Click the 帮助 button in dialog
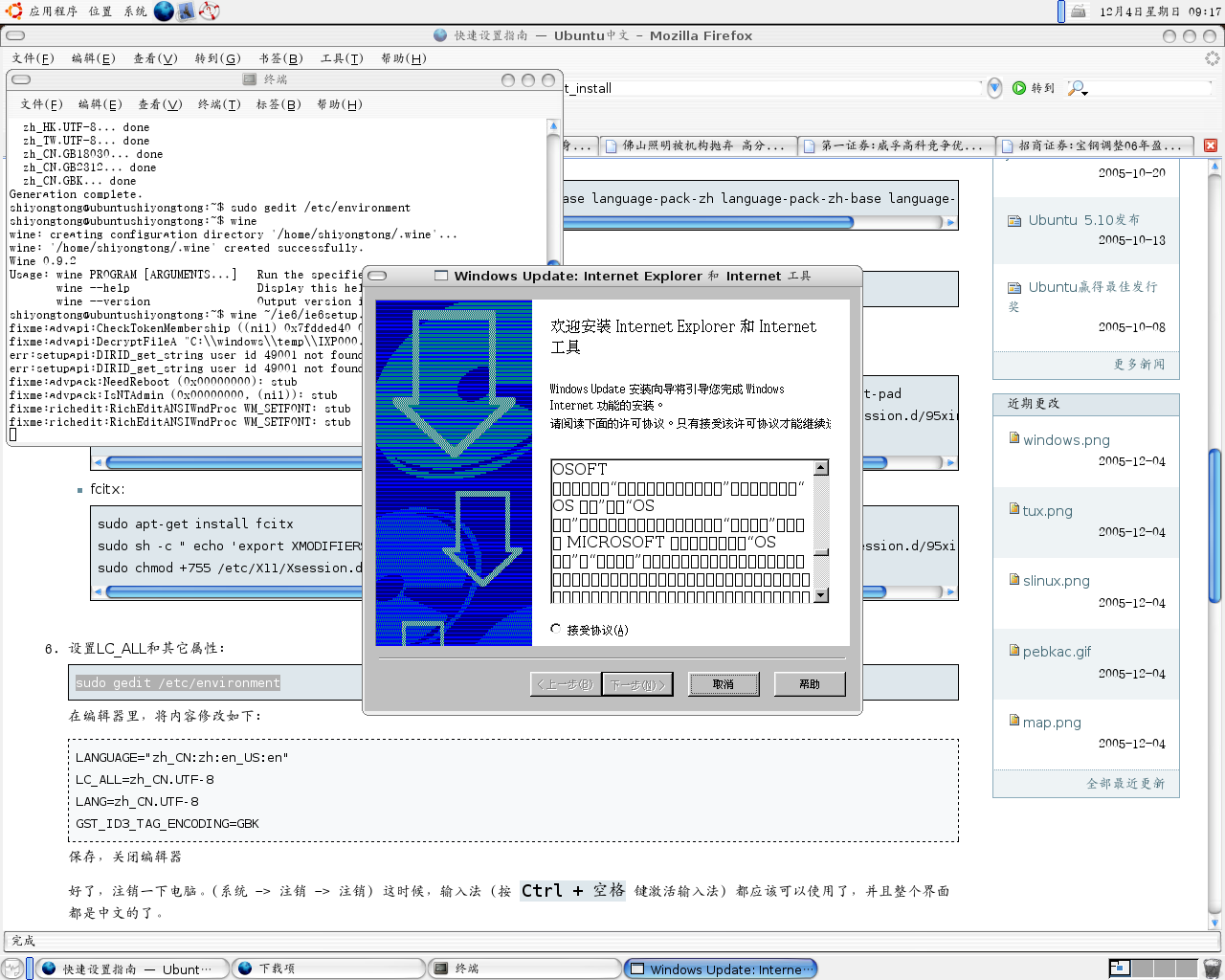 (x=810, y=684)
